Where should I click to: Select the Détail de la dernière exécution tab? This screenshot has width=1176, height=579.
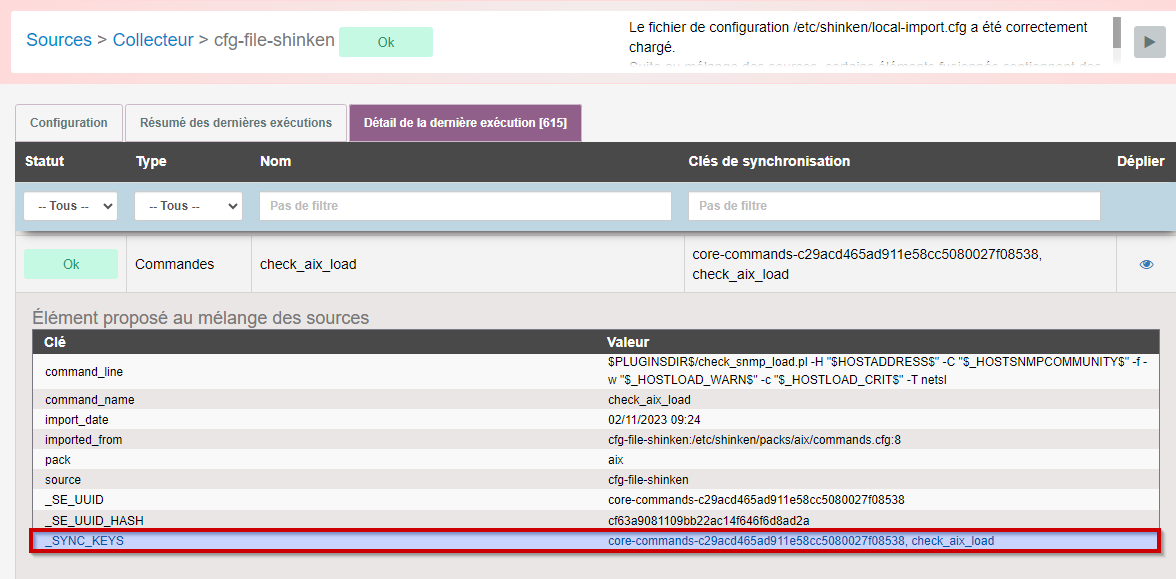465,123
